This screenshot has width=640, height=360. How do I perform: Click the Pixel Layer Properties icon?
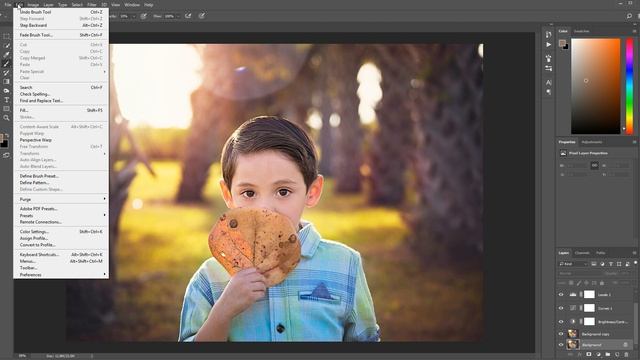tap(563, 153)
